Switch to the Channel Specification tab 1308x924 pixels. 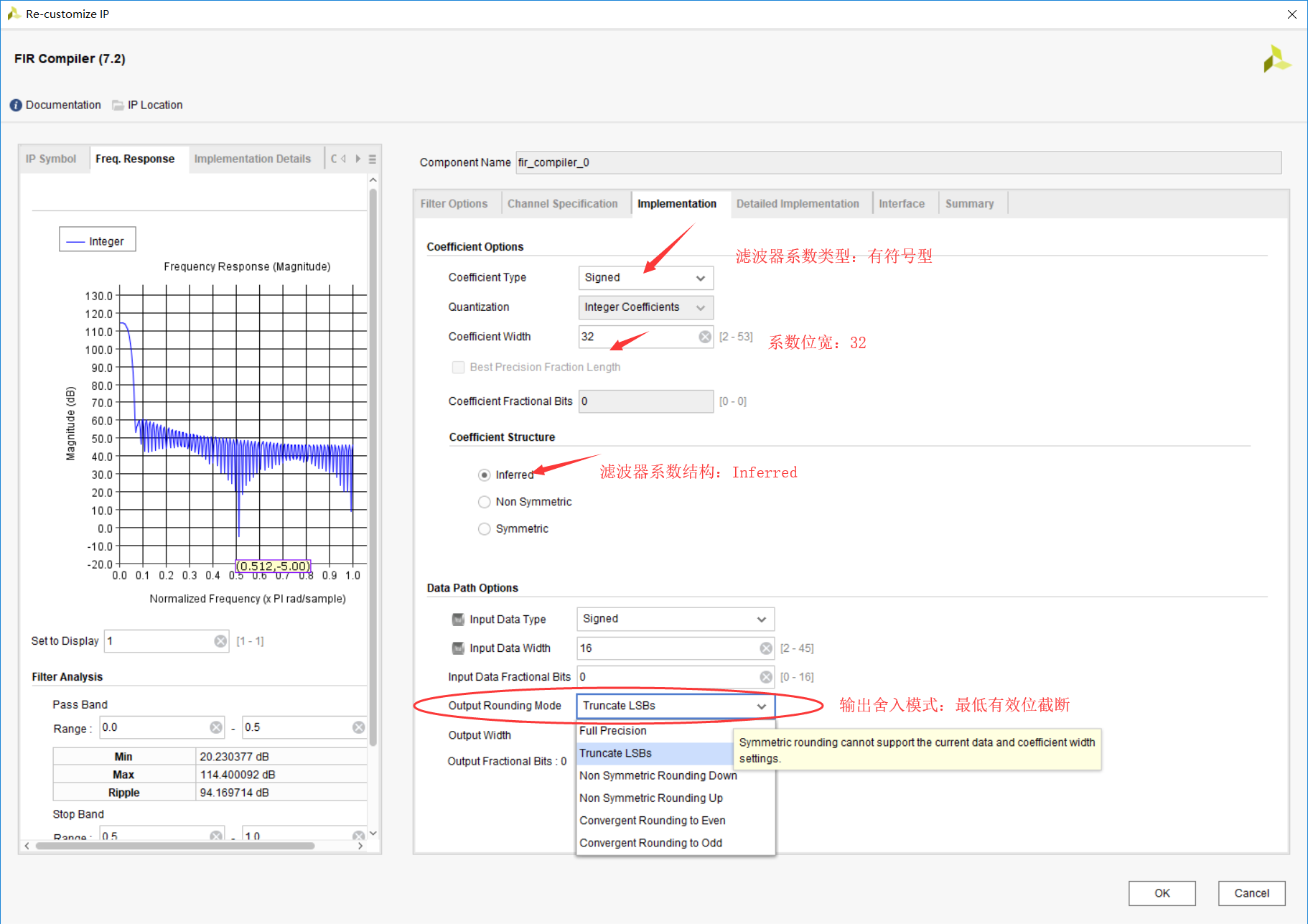click(x=563, y=204)
